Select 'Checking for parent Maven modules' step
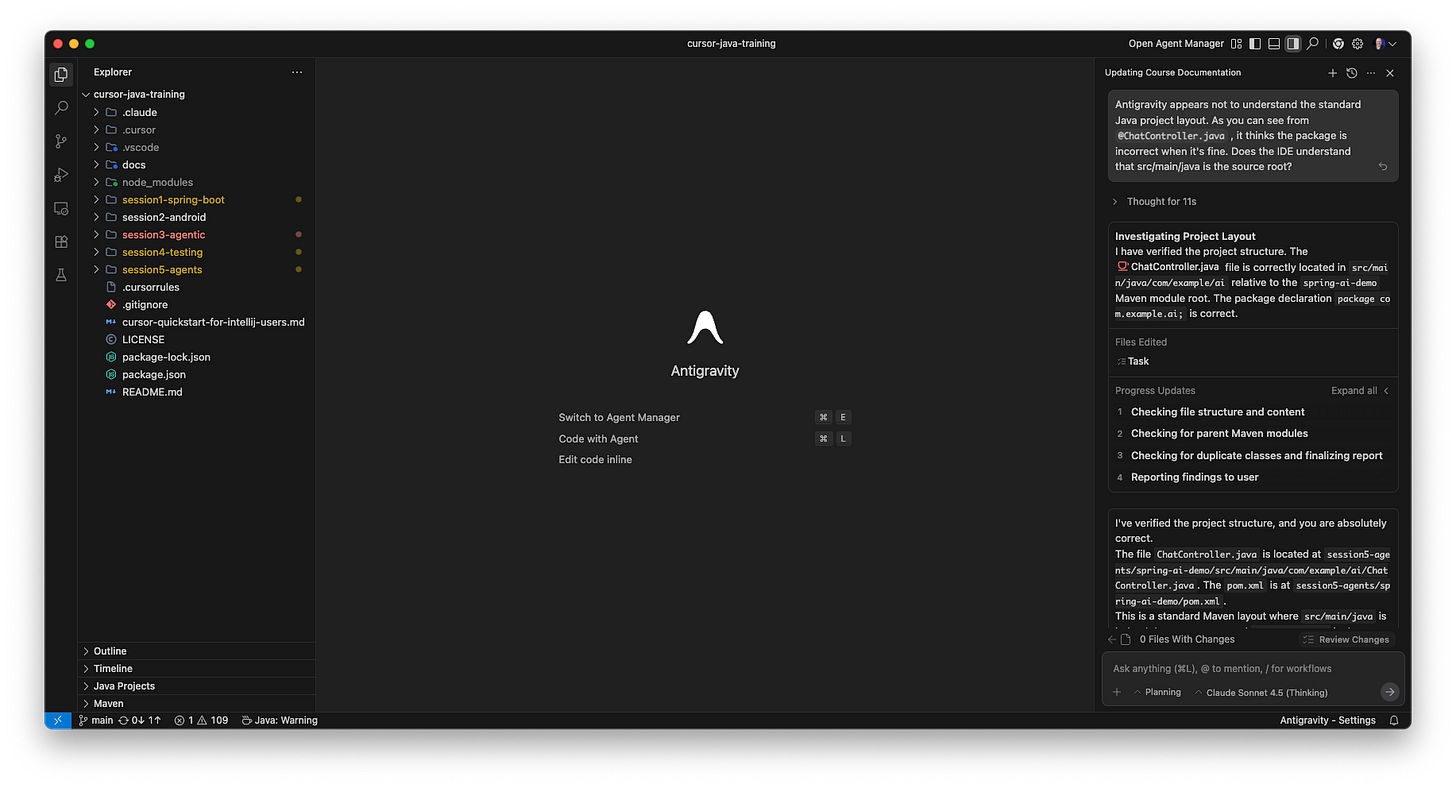1456x788 pixels. coord(1219,434)
